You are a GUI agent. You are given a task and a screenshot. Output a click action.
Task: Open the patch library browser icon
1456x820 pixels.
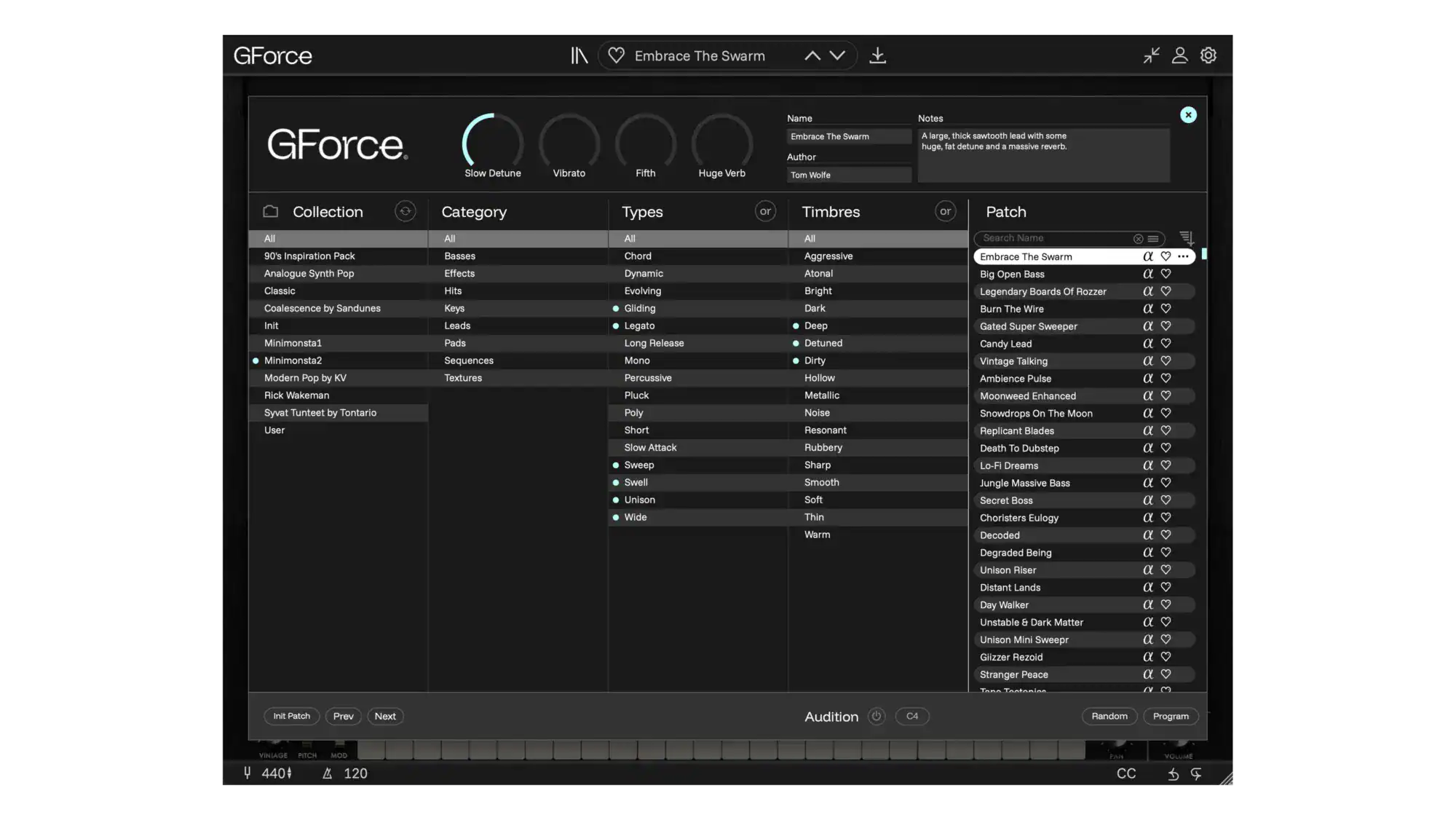point(579,55)
